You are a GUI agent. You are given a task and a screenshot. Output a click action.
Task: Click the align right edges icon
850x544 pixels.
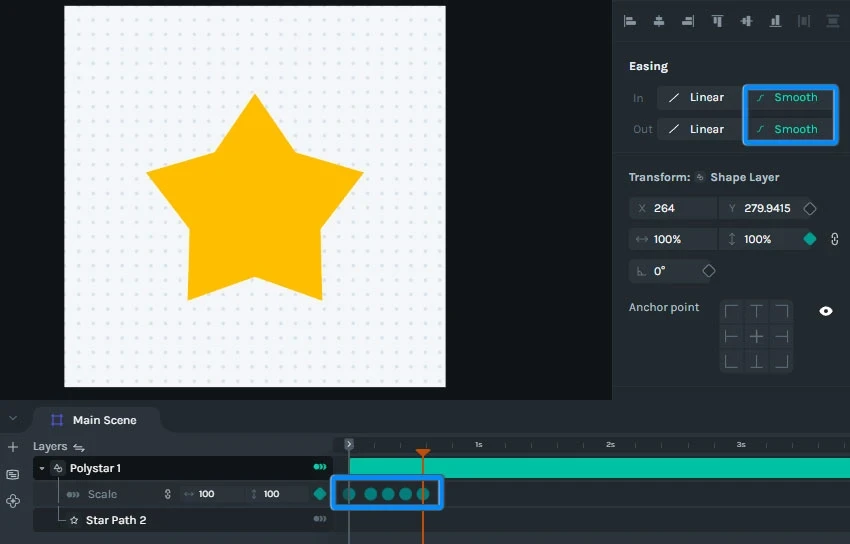[x=688, y=21]
